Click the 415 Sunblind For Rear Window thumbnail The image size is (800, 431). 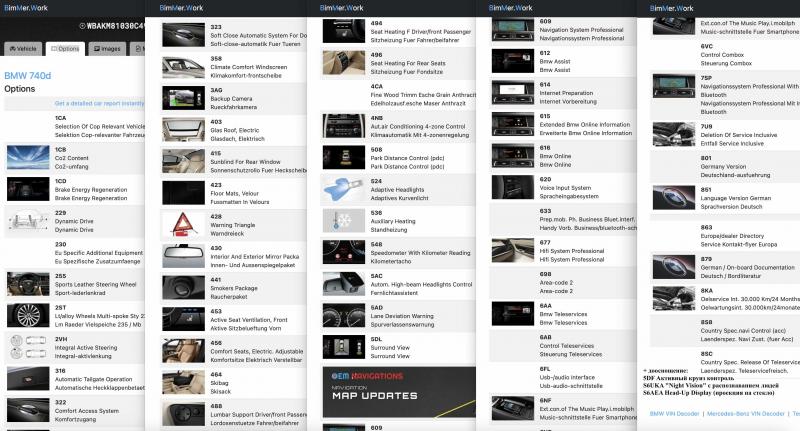(184, 162)
